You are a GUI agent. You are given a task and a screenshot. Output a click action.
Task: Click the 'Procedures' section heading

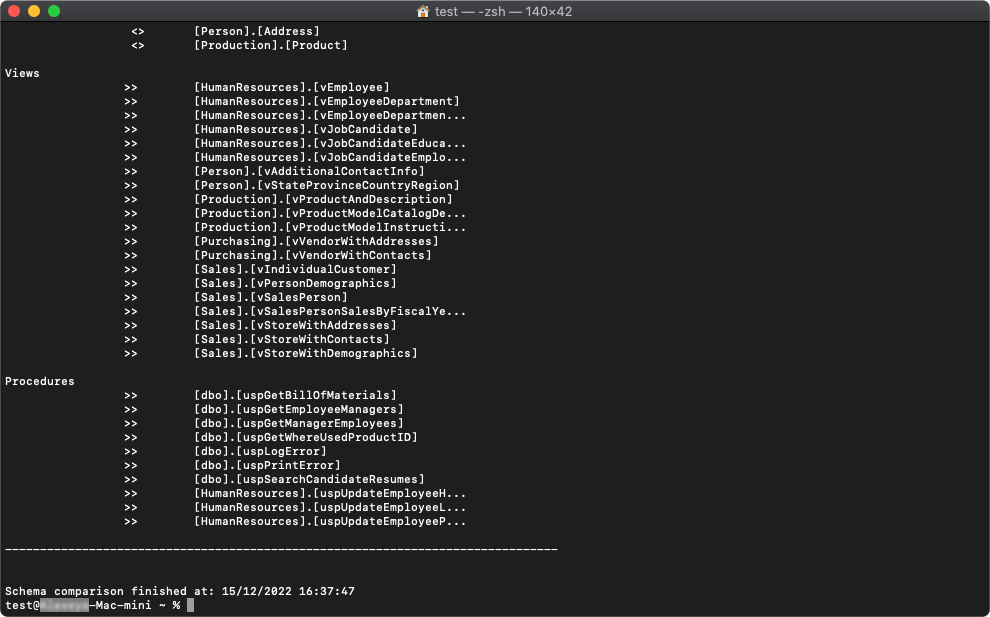(x=40, y=381)
